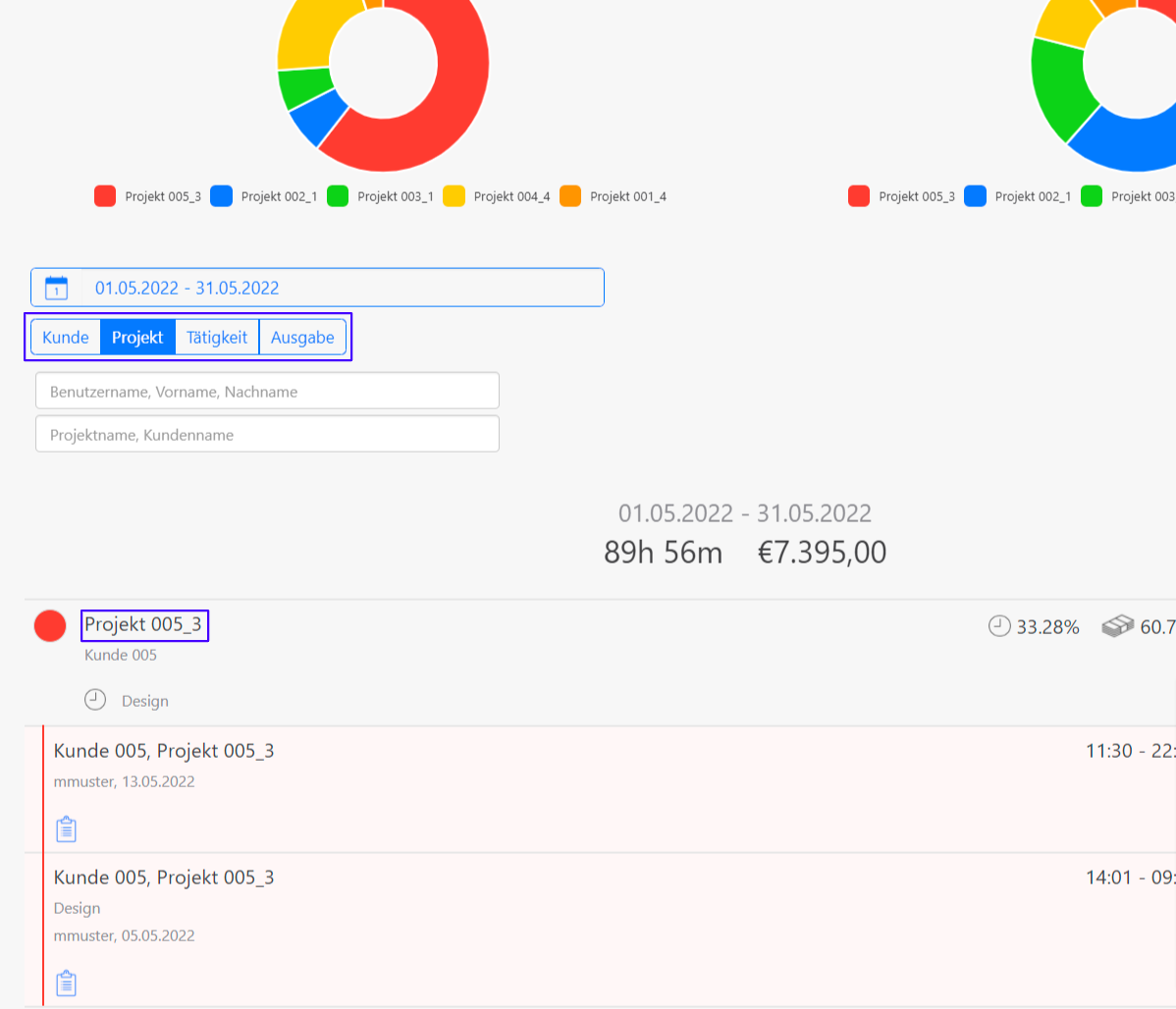Viewport: 1176px width, 1009px height.
Task: Focus the Benutzername, Vorname, Nachname field
Action: [267, 391]
